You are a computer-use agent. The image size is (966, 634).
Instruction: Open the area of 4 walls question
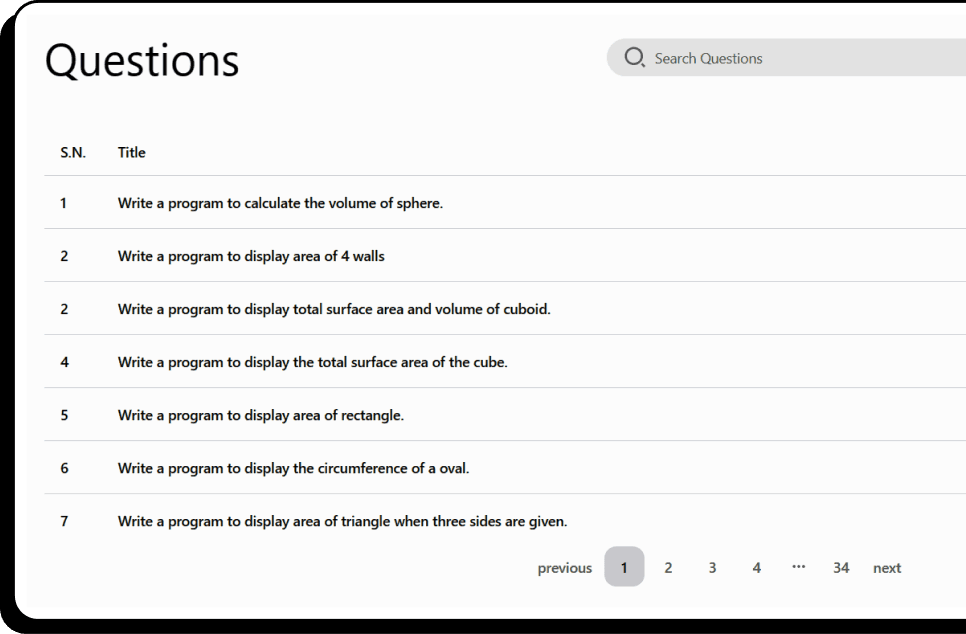251,256
